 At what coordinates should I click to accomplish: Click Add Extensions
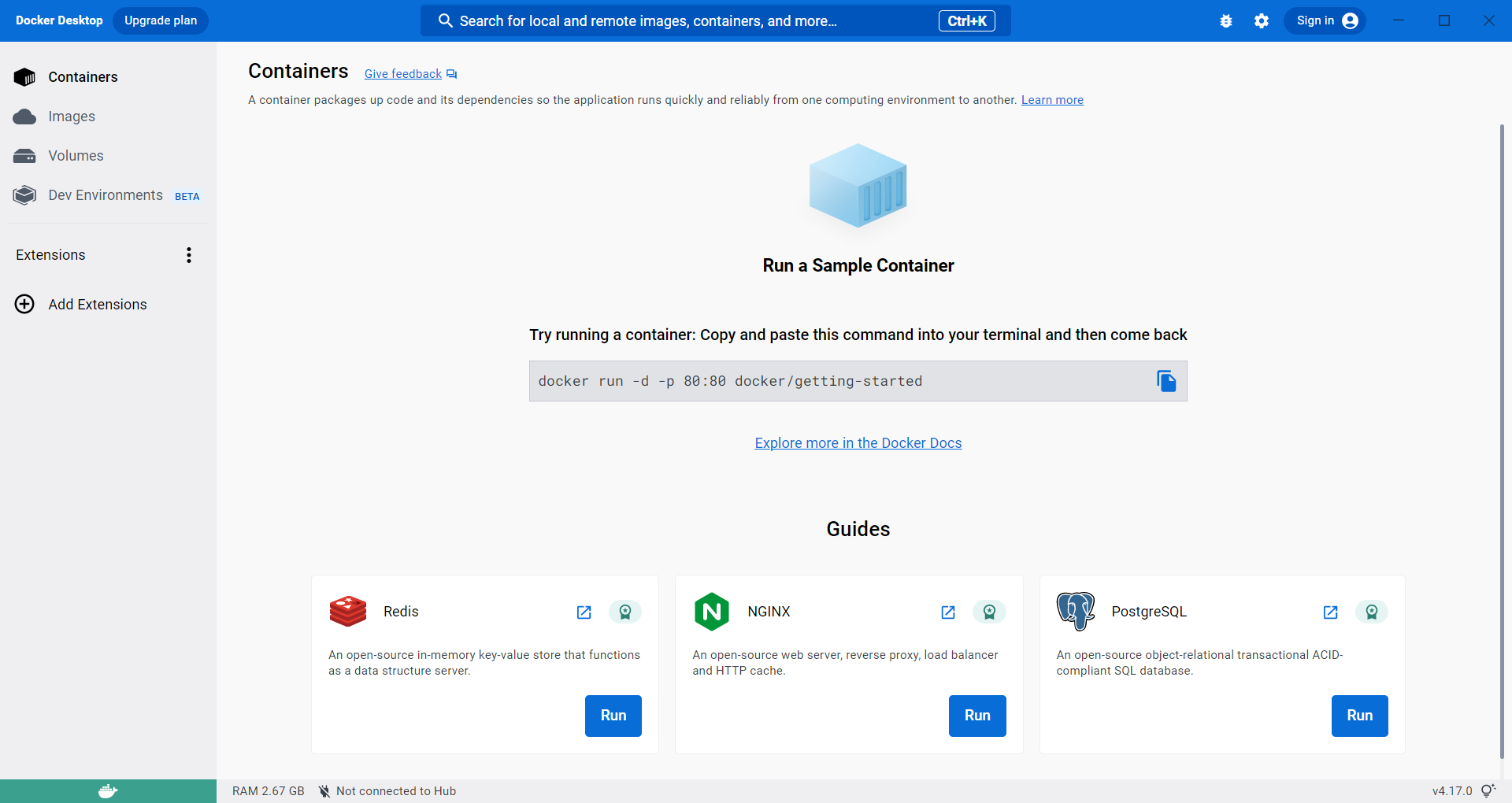97,305
